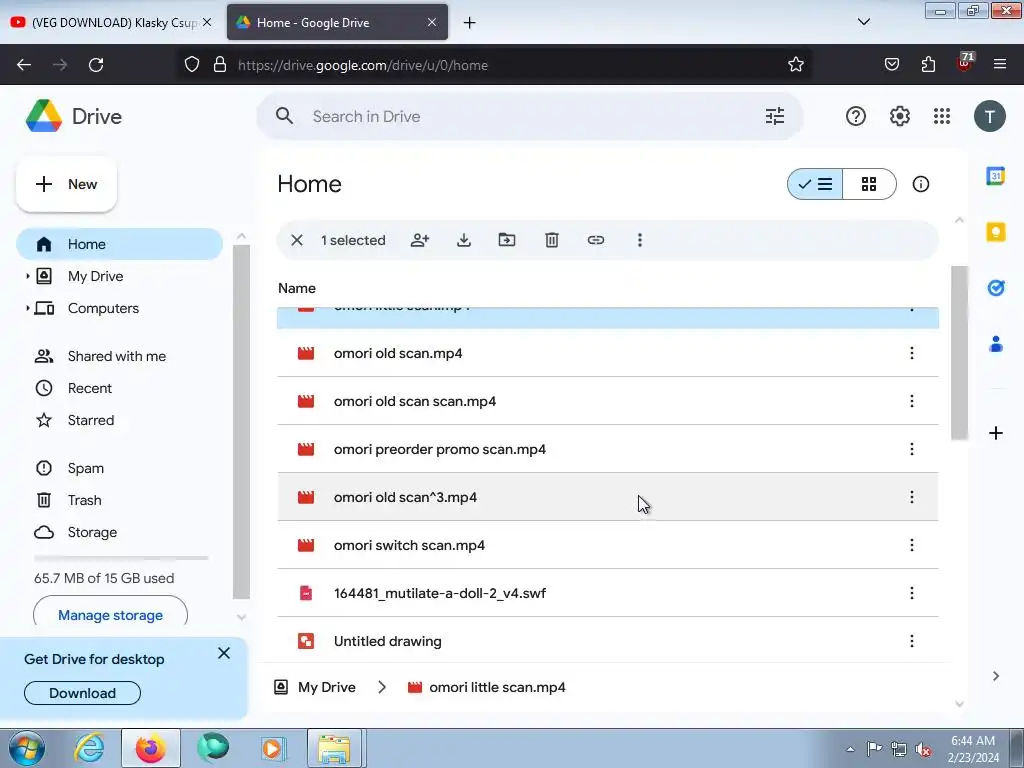The image size is (1024, 768).
Task: Open the Support help icon
Action: click(856, 116)
